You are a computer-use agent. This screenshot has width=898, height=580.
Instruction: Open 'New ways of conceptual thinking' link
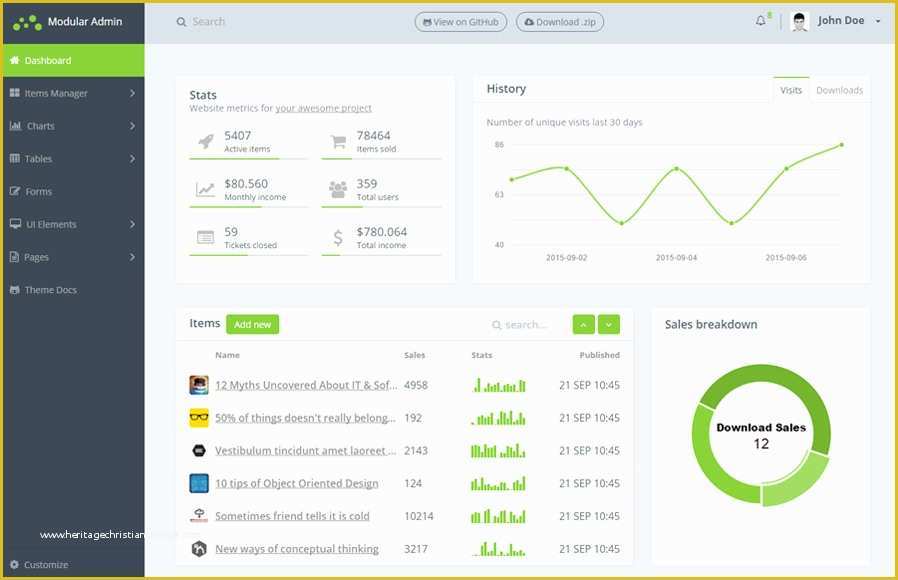[297, 549]
